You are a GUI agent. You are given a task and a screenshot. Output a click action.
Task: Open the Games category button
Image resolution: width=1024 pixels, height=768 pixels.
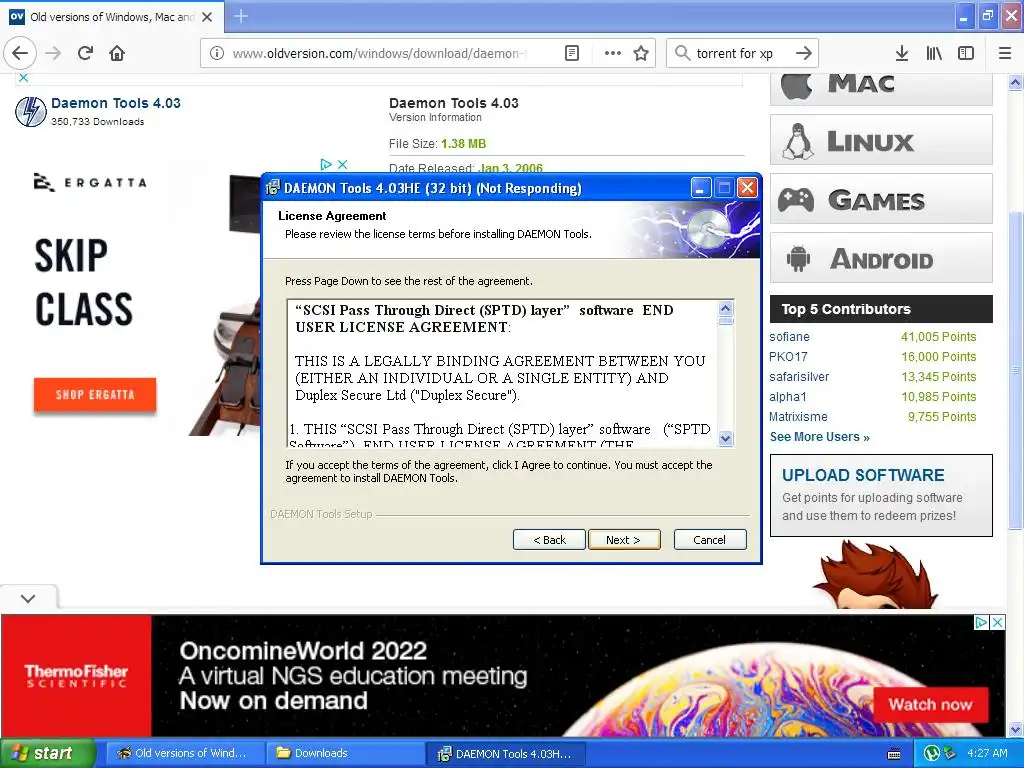tap(881, 199)
